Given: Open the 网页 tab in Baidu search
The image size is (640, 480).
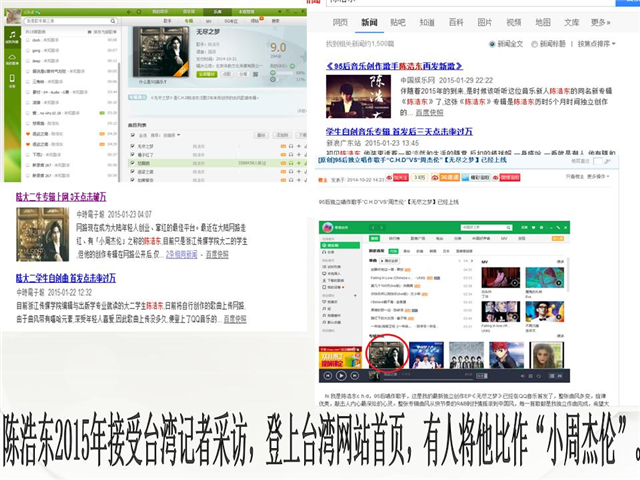Looking at the screenshot, I should (x=340, y=23).
